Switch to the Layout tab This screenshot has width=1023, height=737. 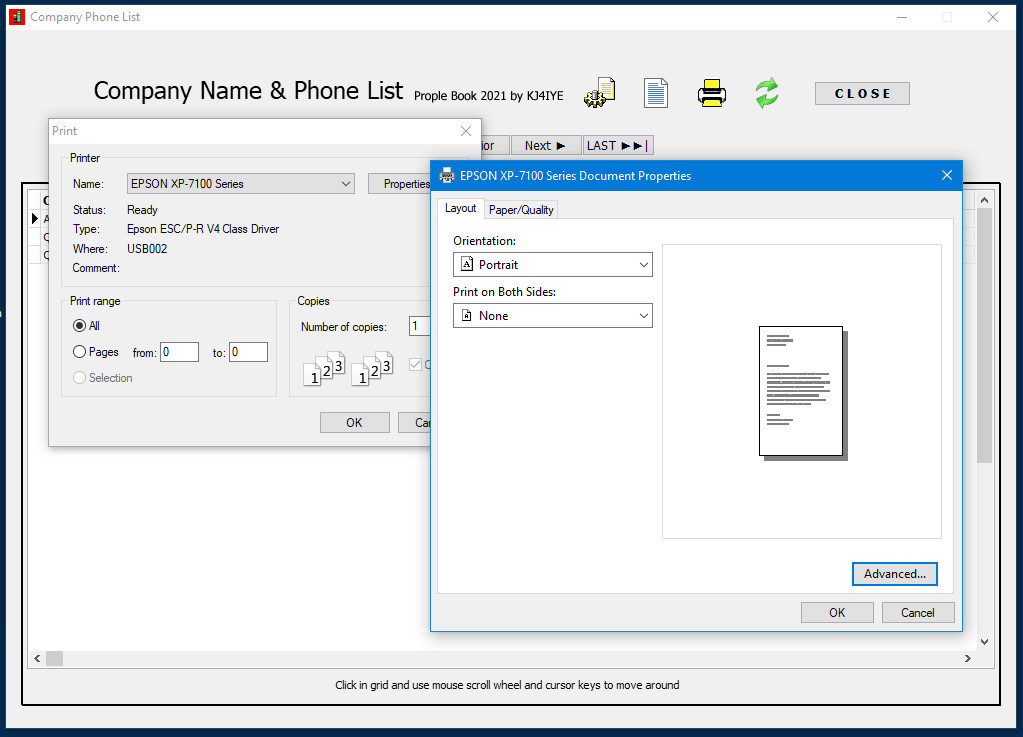[x=461, y=208]
